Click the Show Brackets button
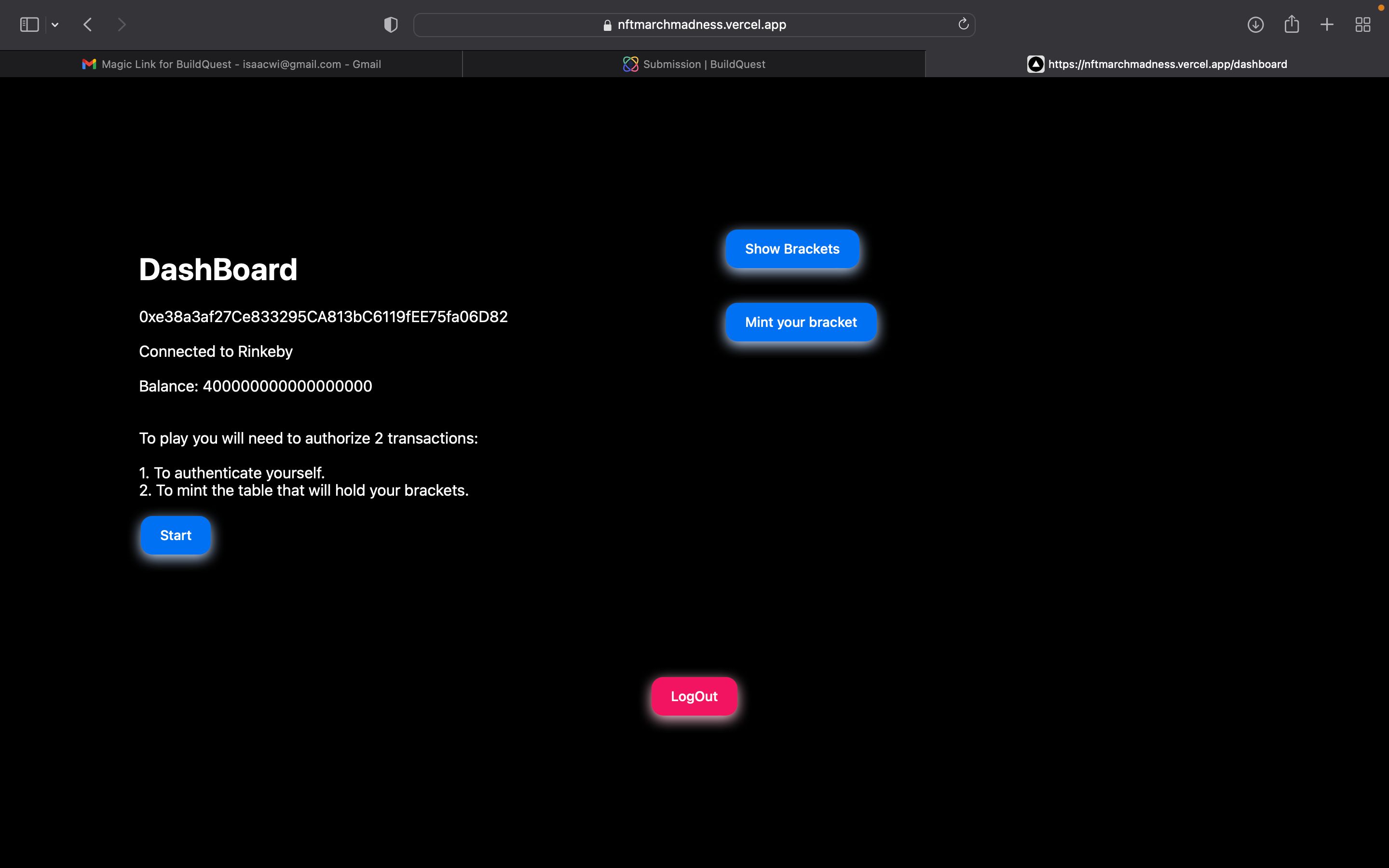 [x=792, y=248]
